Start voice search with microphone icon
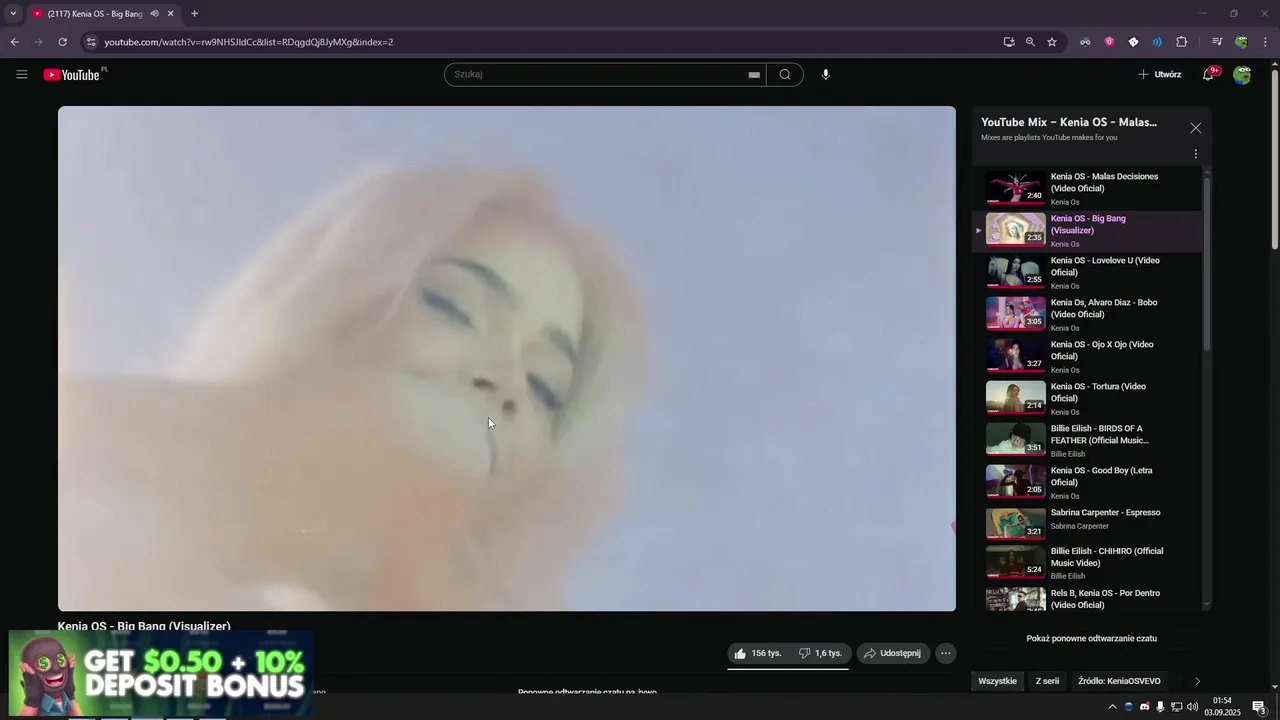The width and height of the screenshot is (1280, 720). 826,75
